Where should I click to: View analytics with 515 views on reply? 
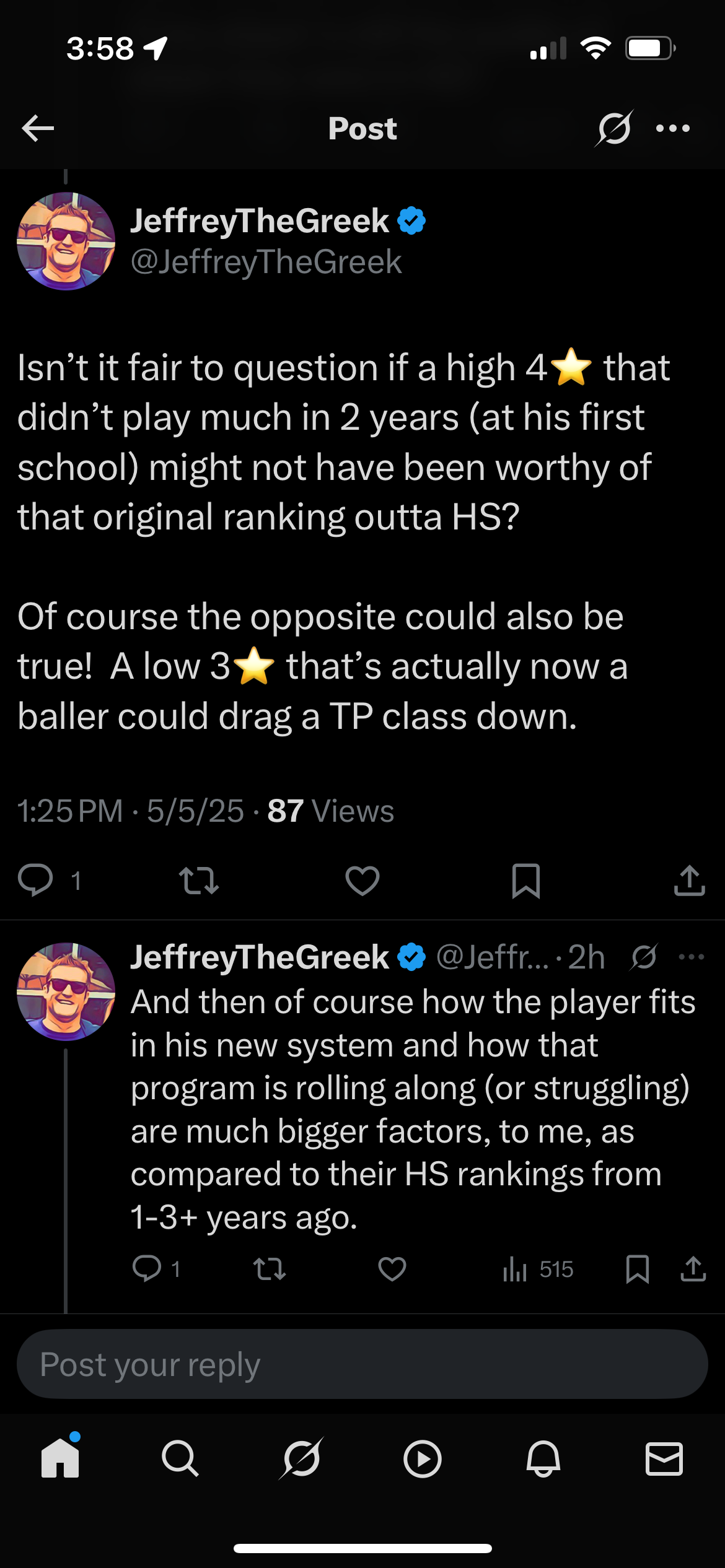538,1269
